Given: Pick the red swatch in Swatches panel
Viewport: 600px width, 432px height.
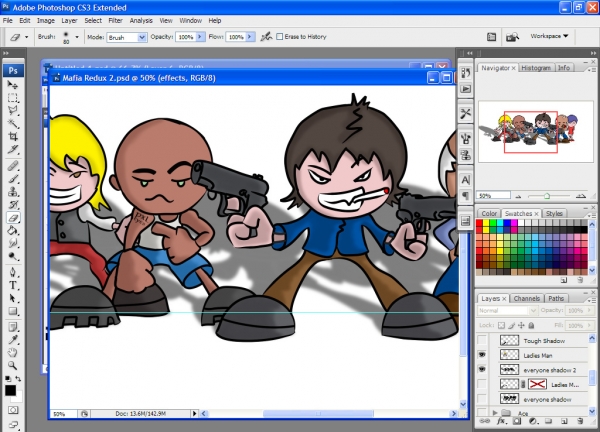Looking at the screenshot, I should coord(479,223).
